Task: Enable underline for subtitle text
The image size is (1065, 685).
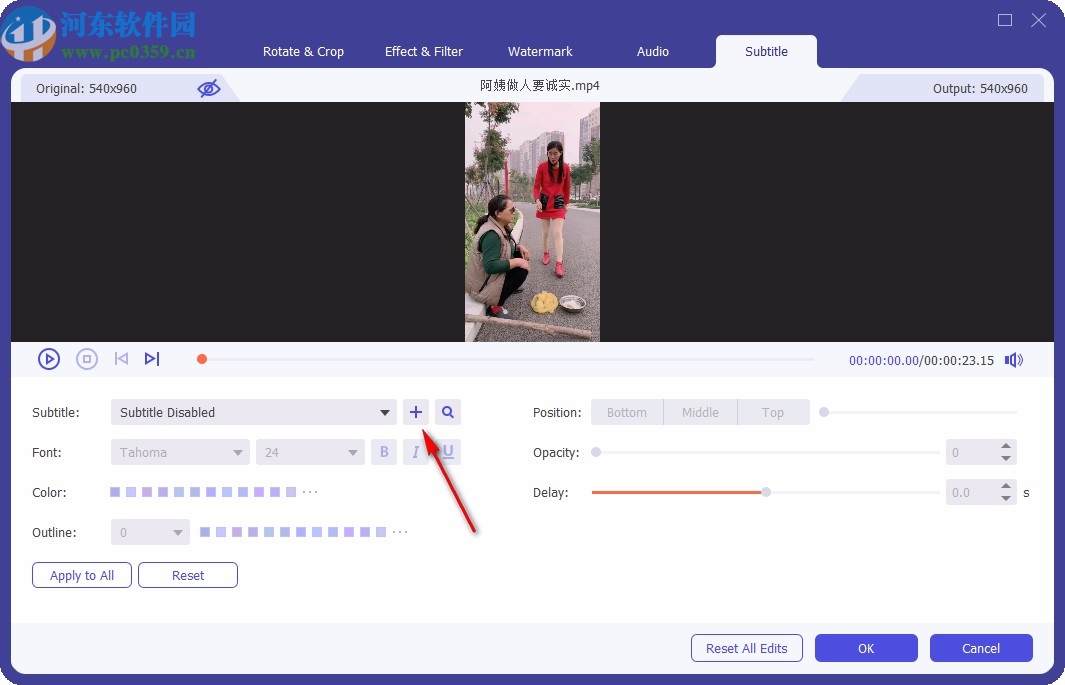Action: 445,451
